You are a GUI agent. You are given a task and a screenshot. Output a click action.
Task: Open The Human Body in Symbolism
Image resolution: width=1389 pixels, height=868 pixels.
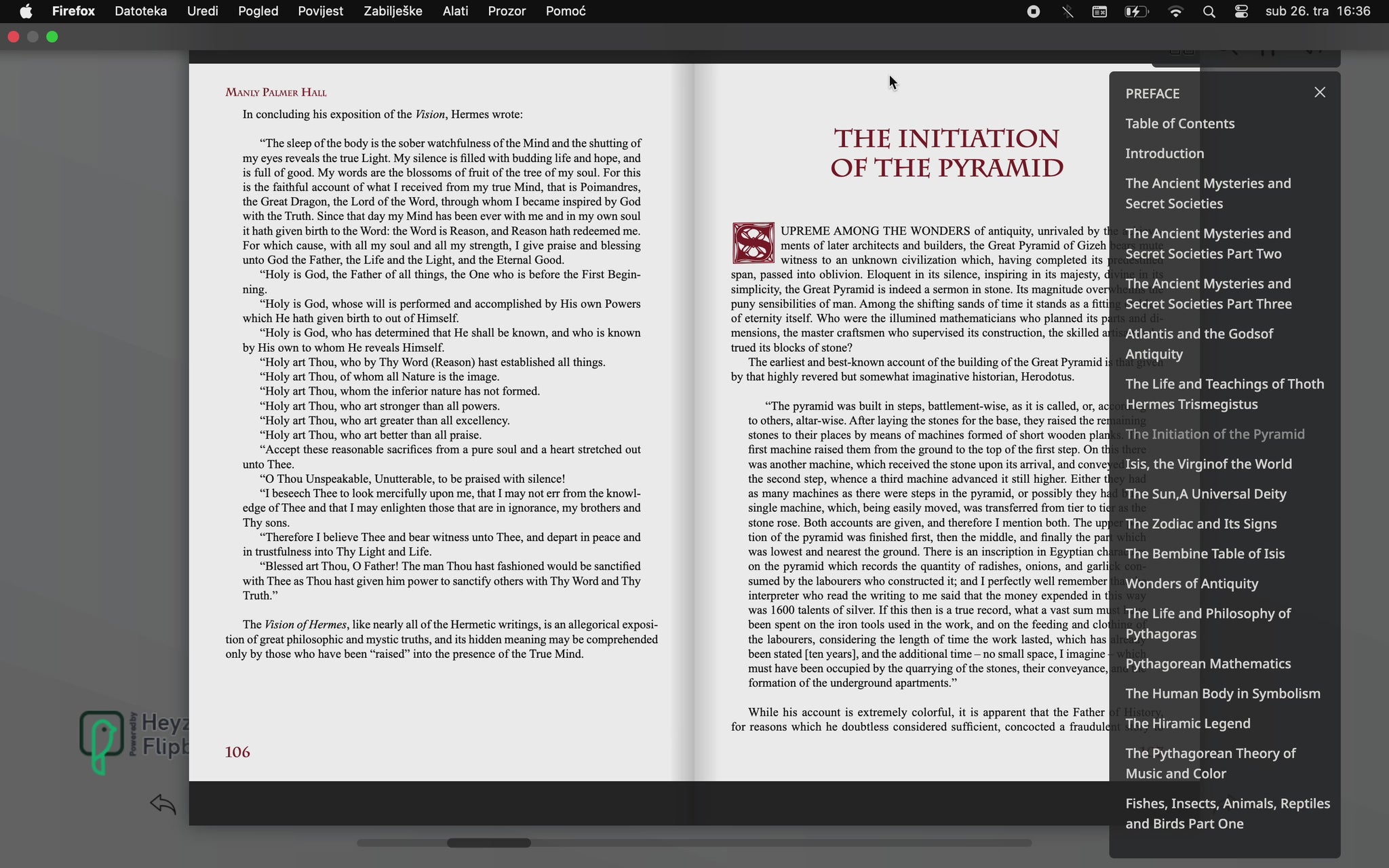(x=1223, y=693)
